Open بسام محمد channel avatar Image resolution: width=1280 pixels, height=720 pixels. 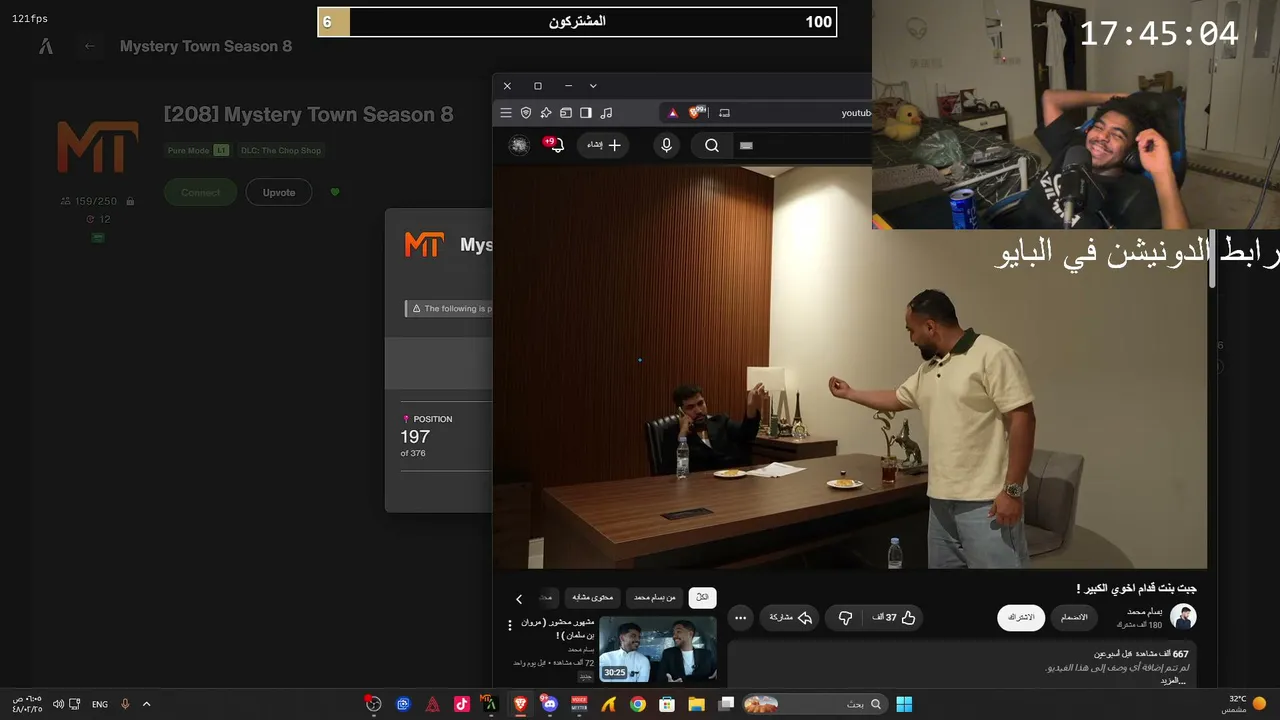1184,617
